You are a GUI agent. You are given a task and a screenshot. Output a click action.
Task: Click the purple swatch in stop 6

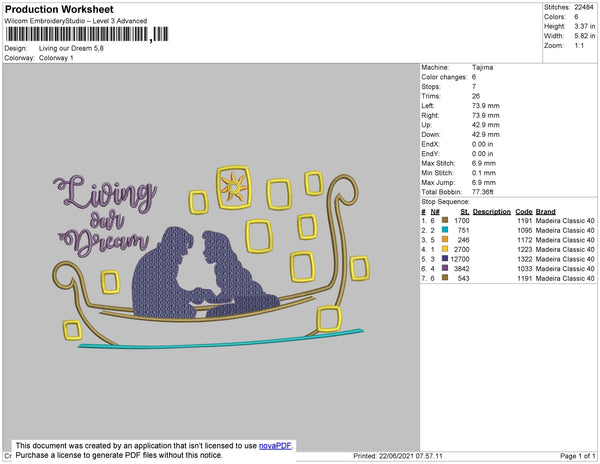point(445,268)
